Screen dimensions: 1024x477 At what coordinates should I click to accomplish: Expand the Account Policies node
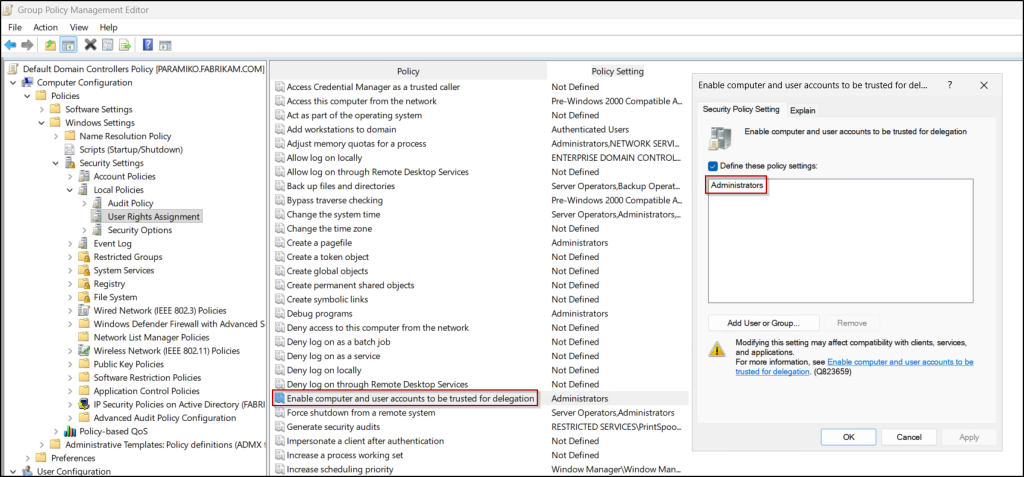70,176
